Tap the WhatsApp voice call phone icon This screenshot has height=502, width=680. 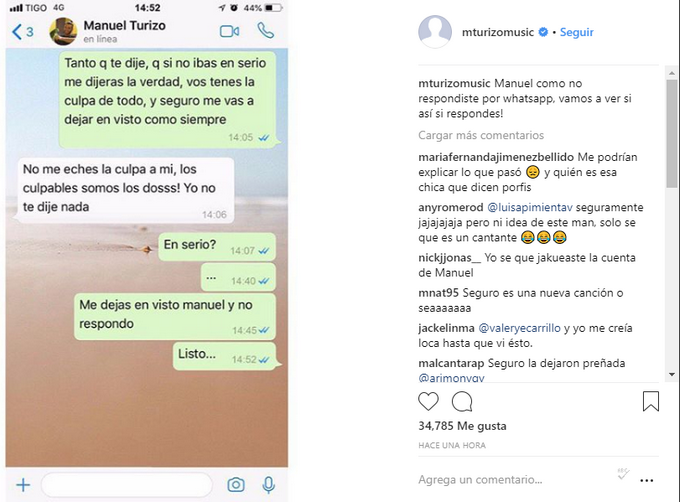(x=265, y=31)
